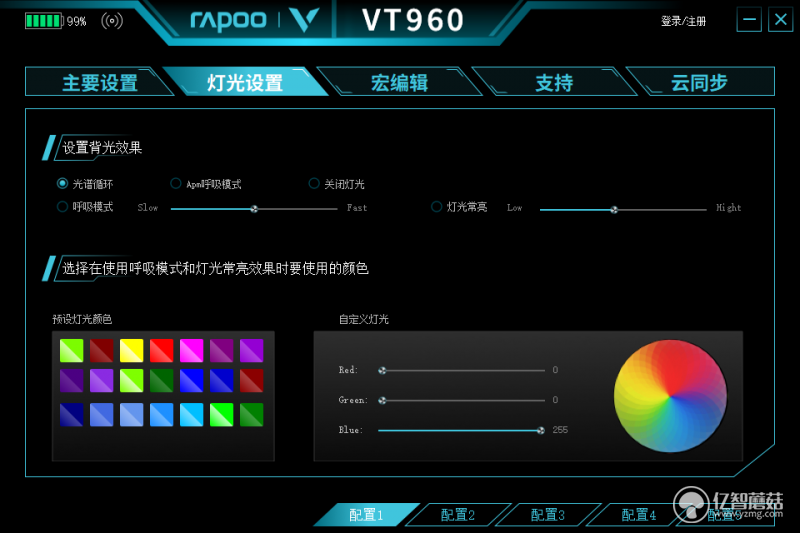The image size is (800, 533).
Task: Choose the yellow preset color swatch
Action: (x=132, y=350)
